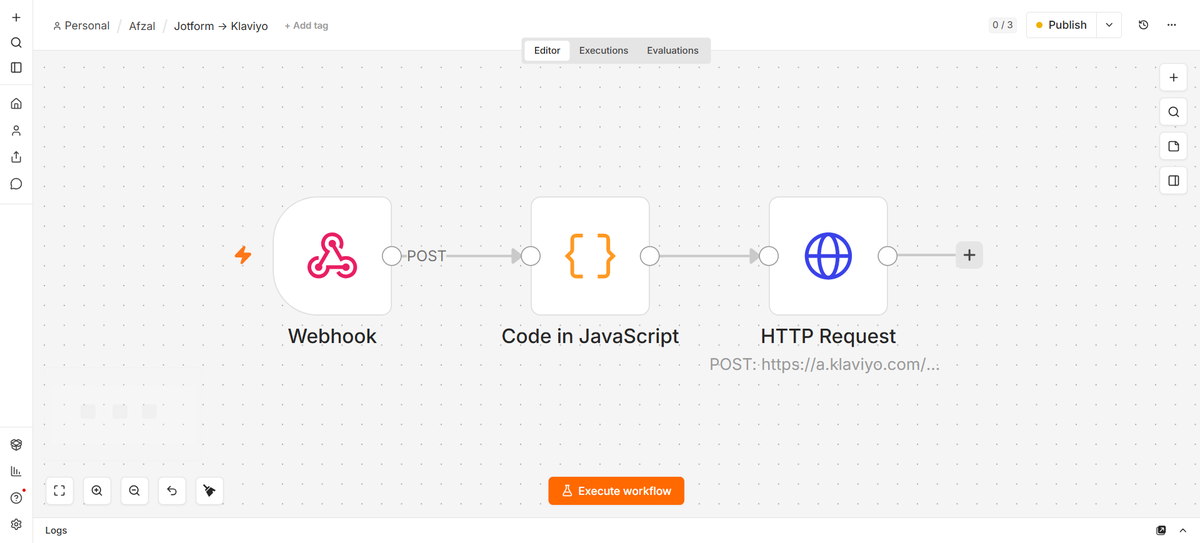Viewport: 1200px width, 543px height.
Task: Publish the workflow
Action: pos(1062,25)
